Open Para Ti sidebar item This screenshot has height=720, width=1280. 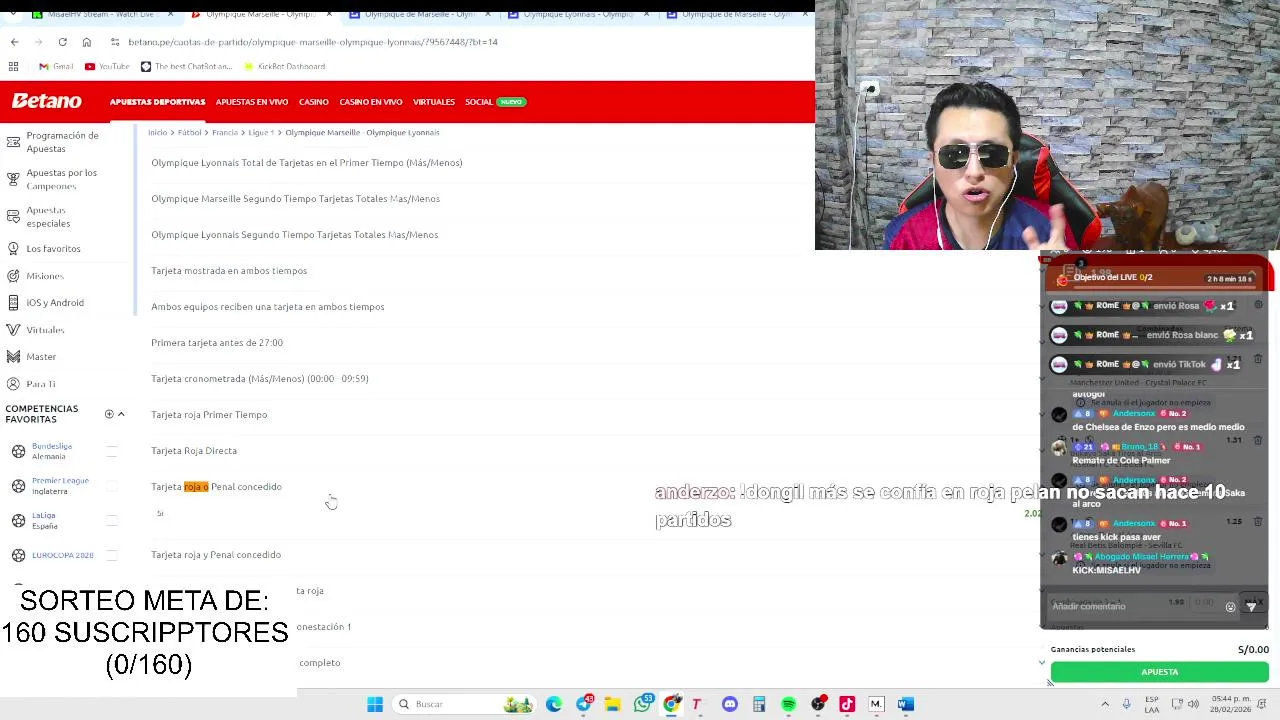tap(41, 384)
